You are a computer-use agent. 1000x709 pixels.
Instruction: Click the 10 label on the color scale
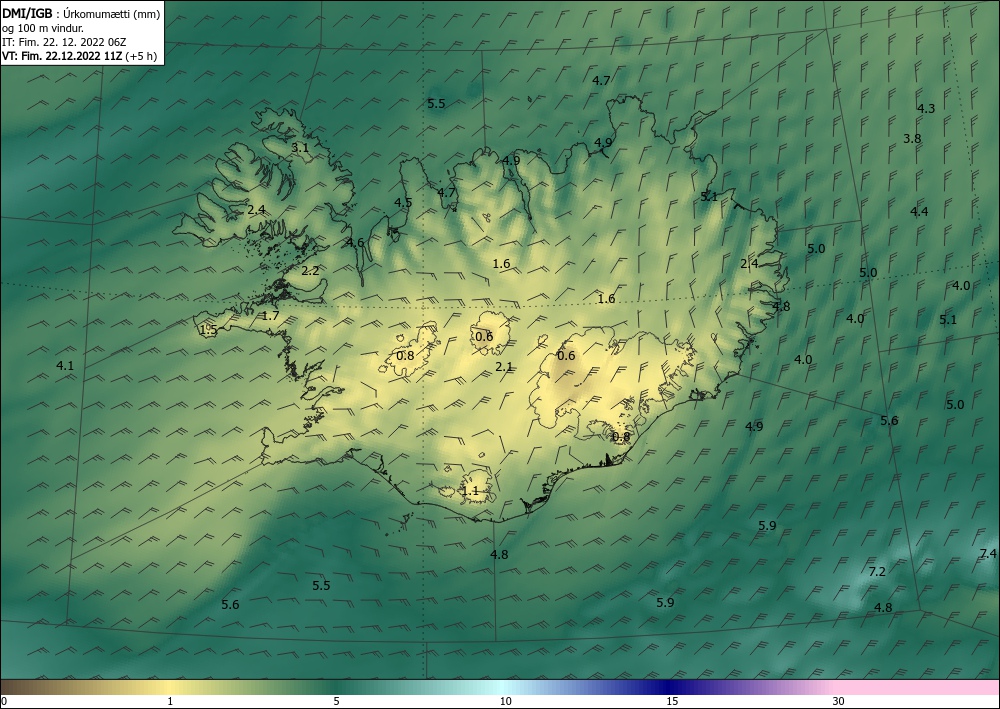pyautogui.click(x=505, y=702)
